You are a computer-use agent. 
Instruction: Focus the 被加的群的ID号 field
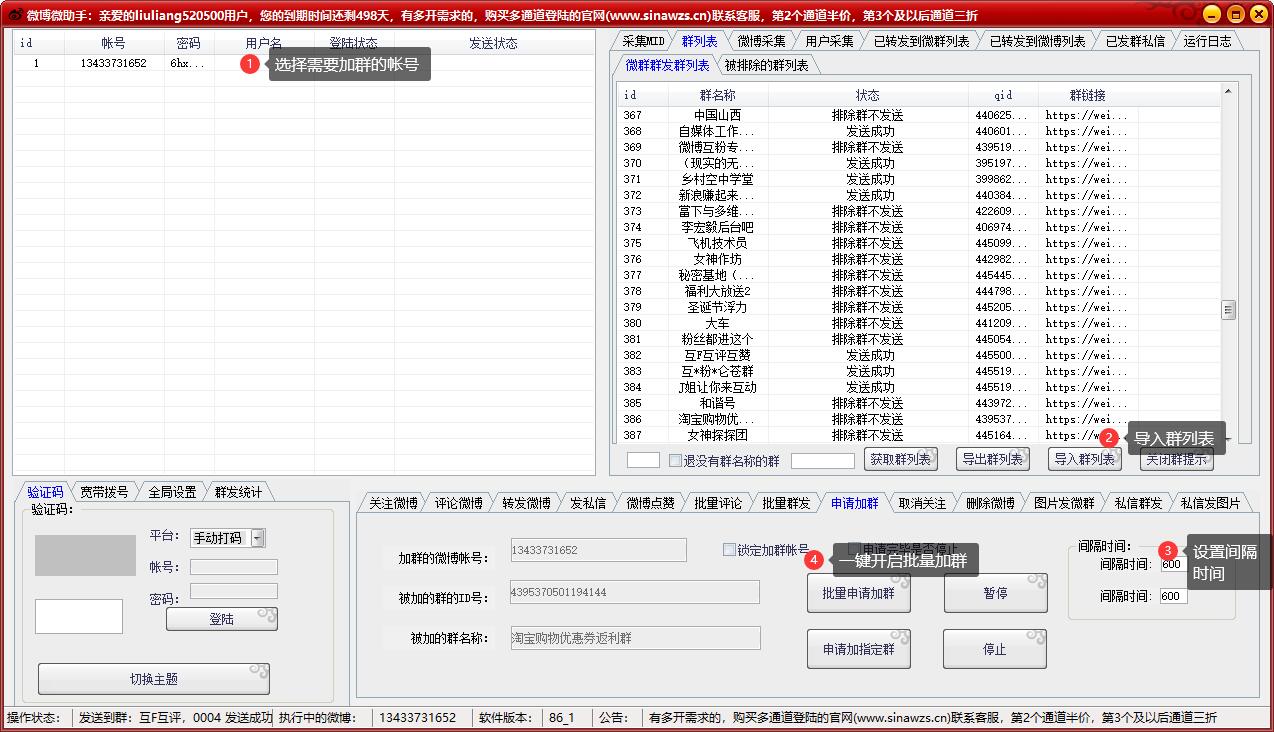[634, 592]
